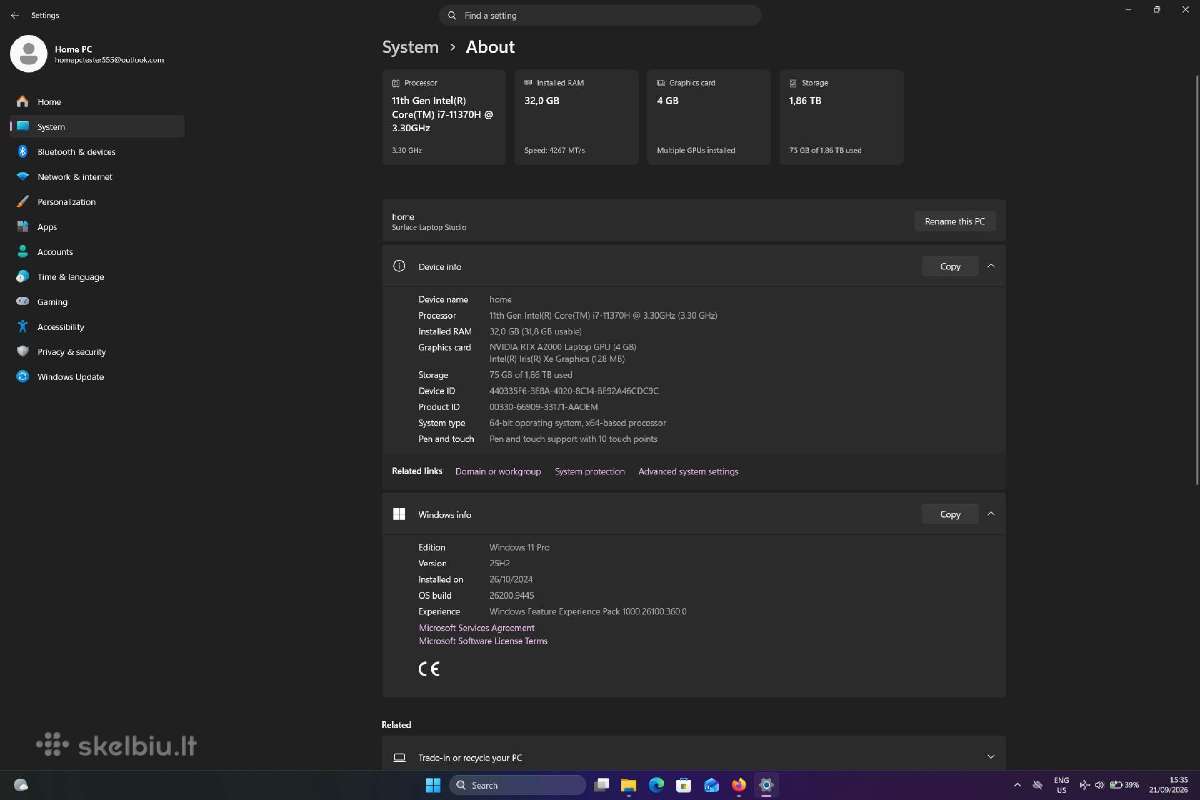Click the Find a setting search box
Screen dimensions: 1200x800
pos(600,16)
